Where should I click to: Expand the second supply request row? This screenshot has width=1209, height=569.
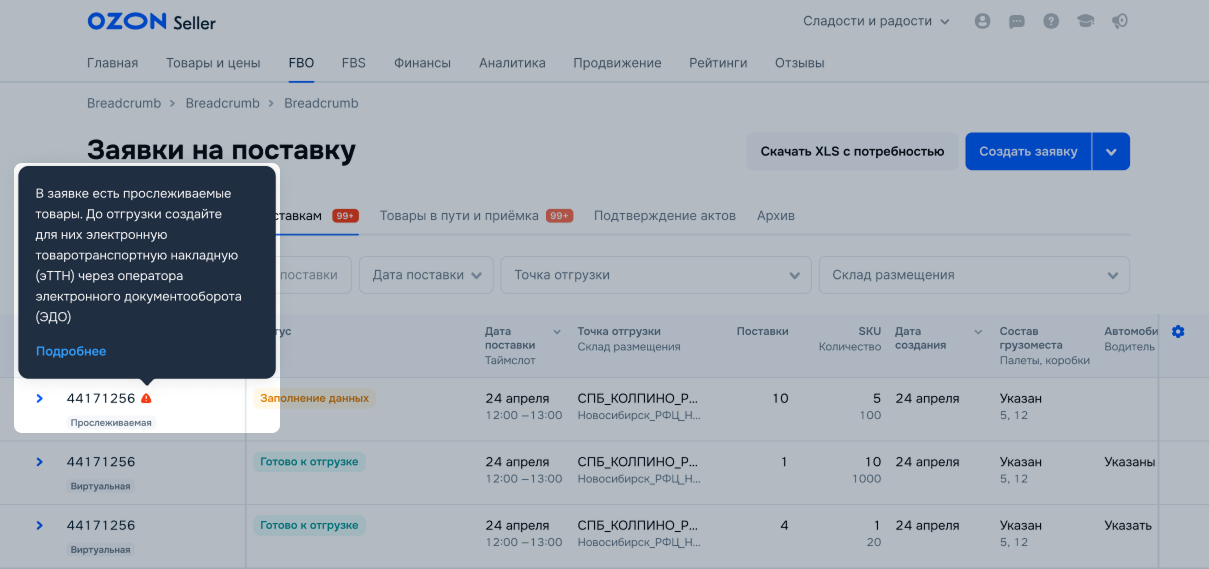(x=40, y=462)
